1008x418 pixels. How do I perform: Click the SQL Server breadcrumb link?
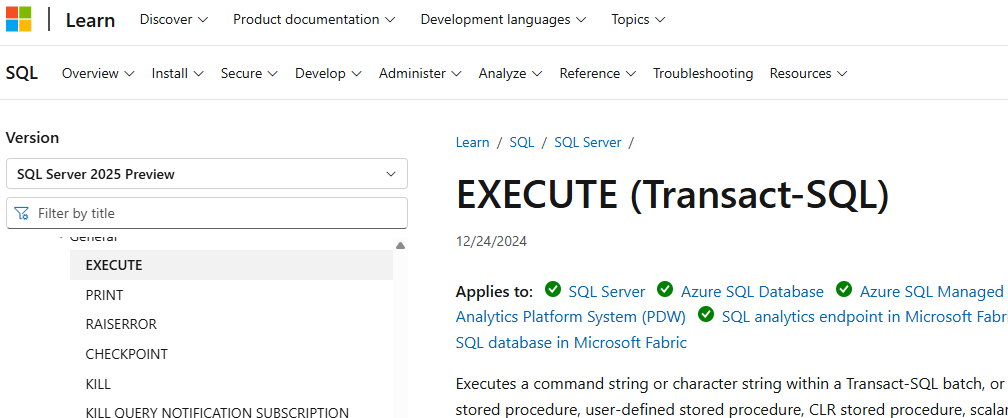[588, 142]
